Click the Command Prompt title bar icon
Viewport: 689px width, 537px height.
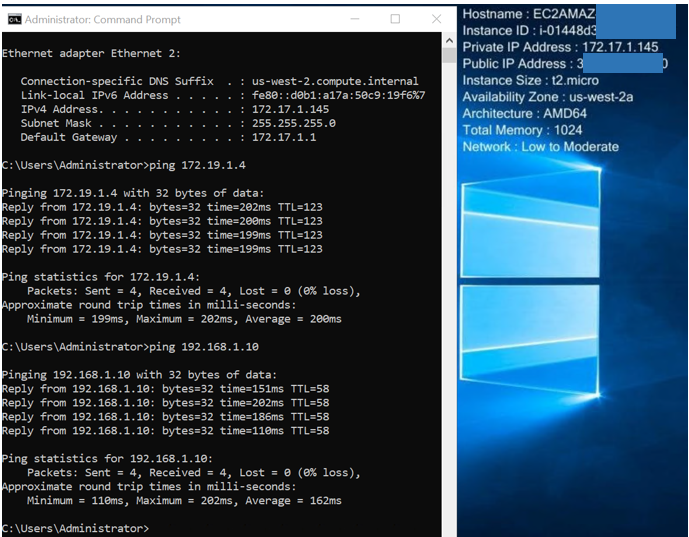15,19
